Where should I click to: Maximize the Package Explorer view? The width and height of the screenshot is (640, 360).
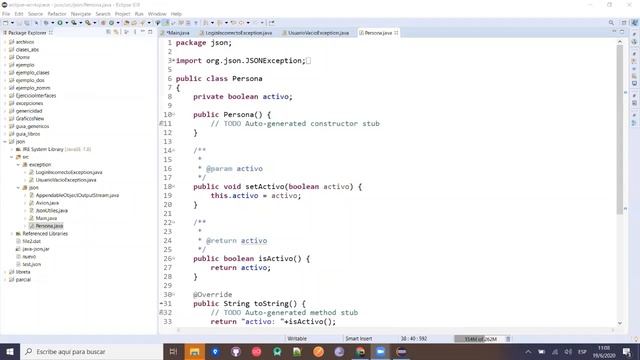(x=150, y=32)
